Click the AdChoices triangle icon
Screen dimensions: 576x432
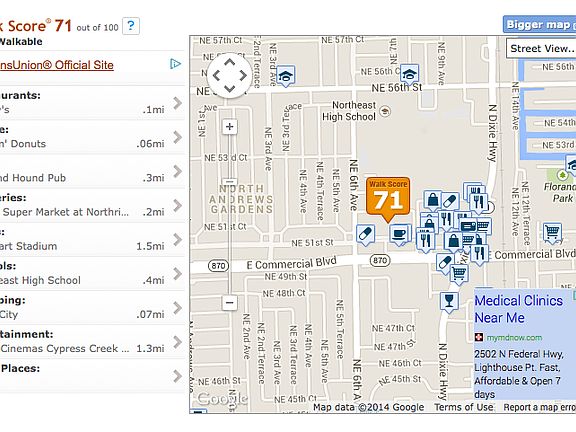pos(175,64)
